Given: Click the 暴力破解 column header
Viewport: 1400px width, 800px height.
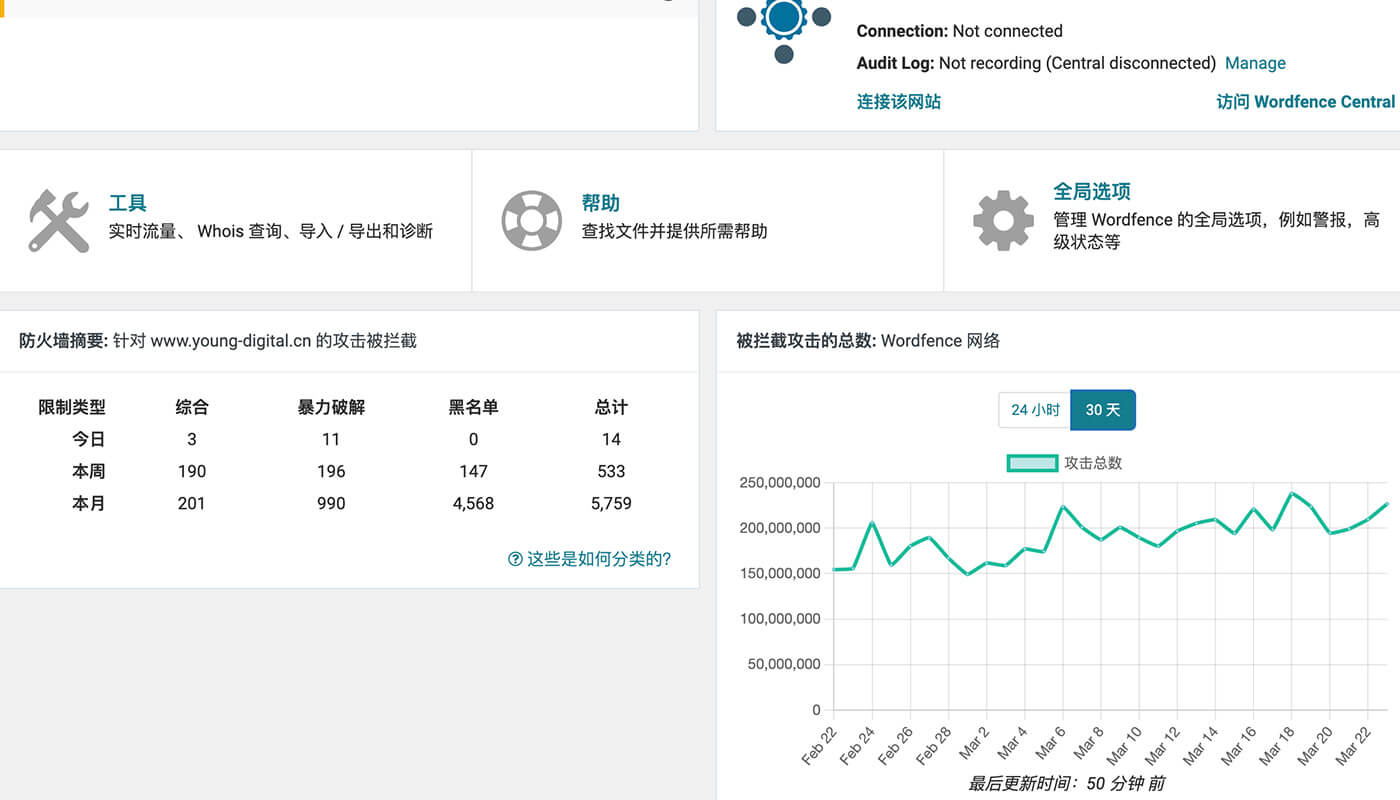Looking at the screenshot, I should tap(331, 407).
